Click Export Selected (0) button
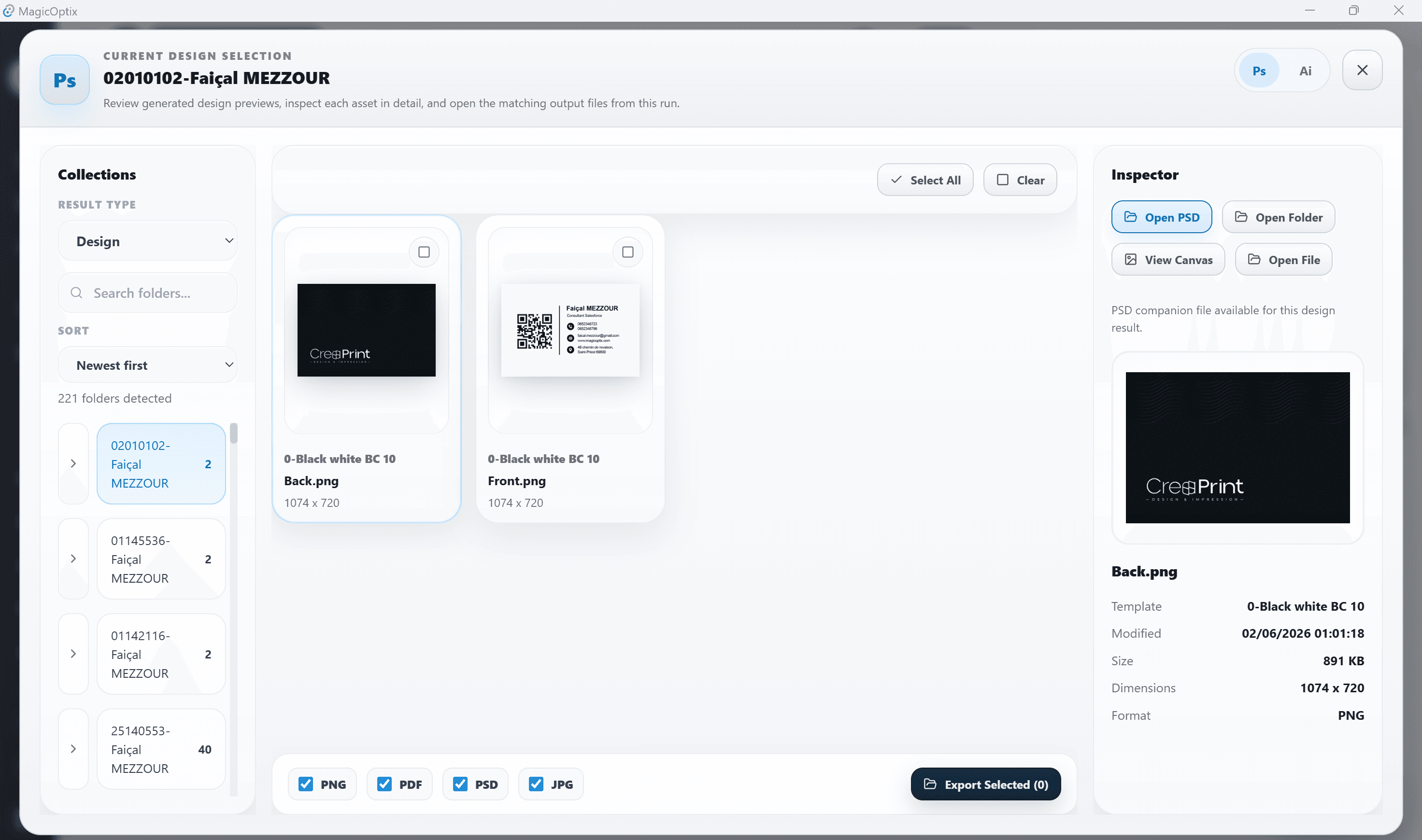The height and width of the screenshot is (840, 1422). [985, 784]
